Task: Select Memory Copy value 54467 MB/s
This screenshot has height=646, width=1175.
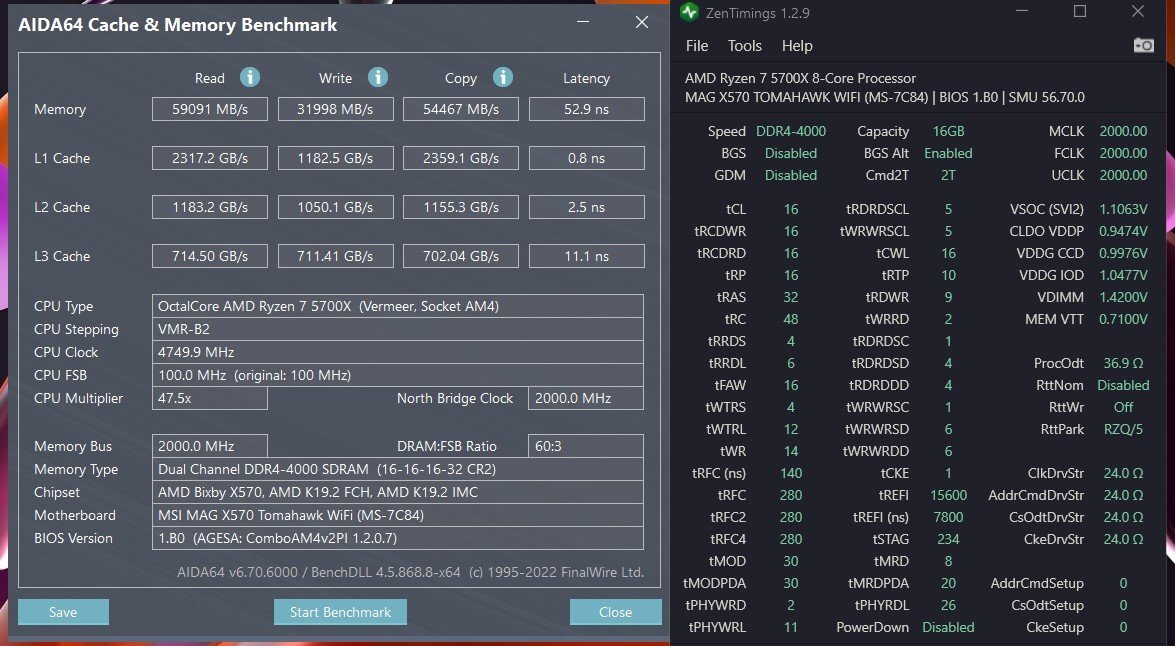Action: click(x=461, y=109)
